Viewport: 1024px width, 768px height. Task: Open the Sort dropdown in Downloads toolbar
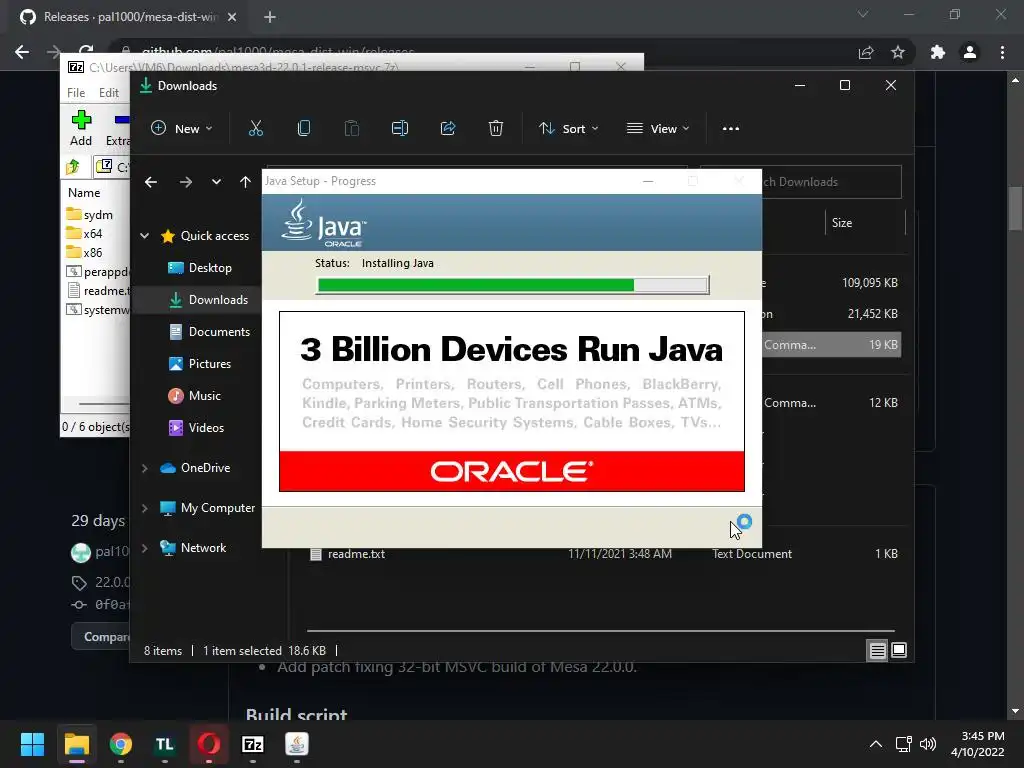pyautogui.click(x=568, y=129)
